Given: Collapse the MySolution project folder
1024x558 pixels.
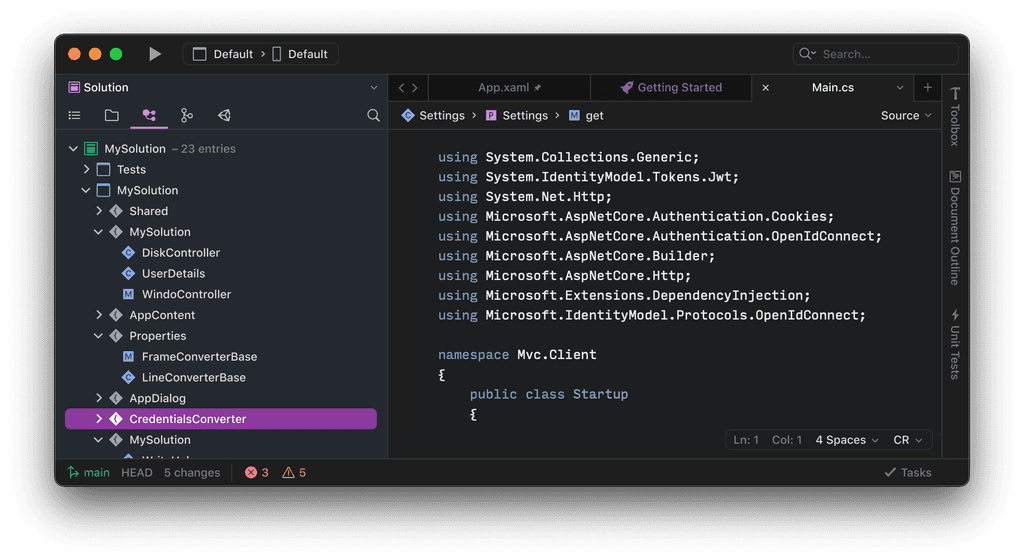Looking at the screenshot, I should 86,190.
